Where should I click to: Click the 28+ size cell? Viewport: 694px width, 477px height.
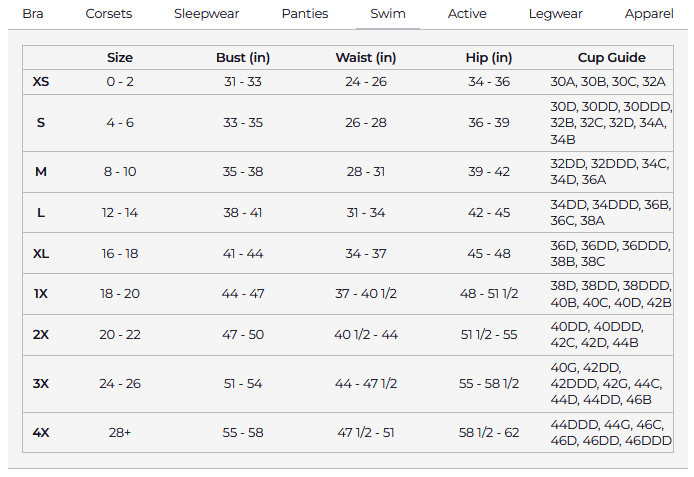point(120,432)
